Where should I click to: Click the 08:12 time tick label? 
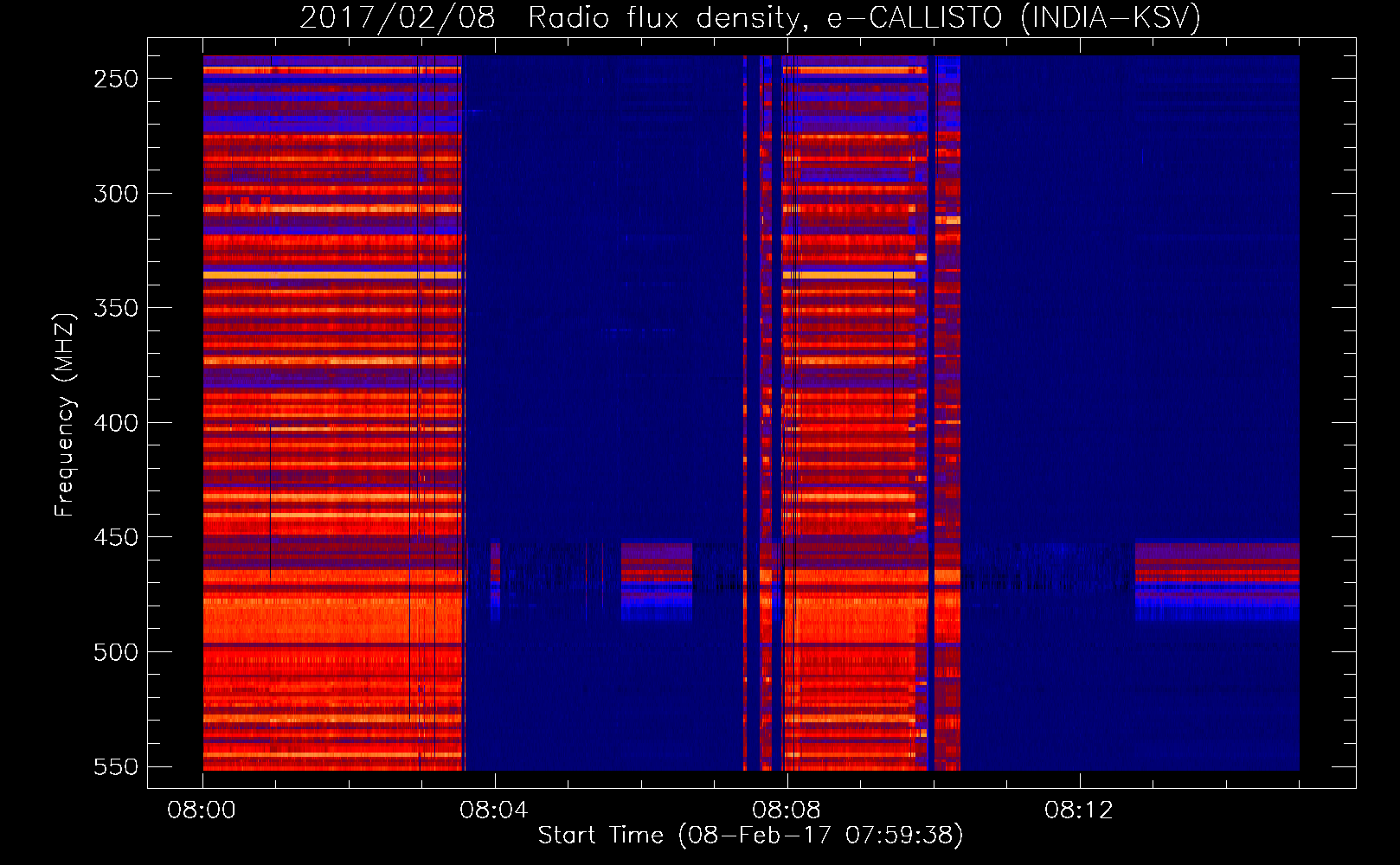point(1079,811)
